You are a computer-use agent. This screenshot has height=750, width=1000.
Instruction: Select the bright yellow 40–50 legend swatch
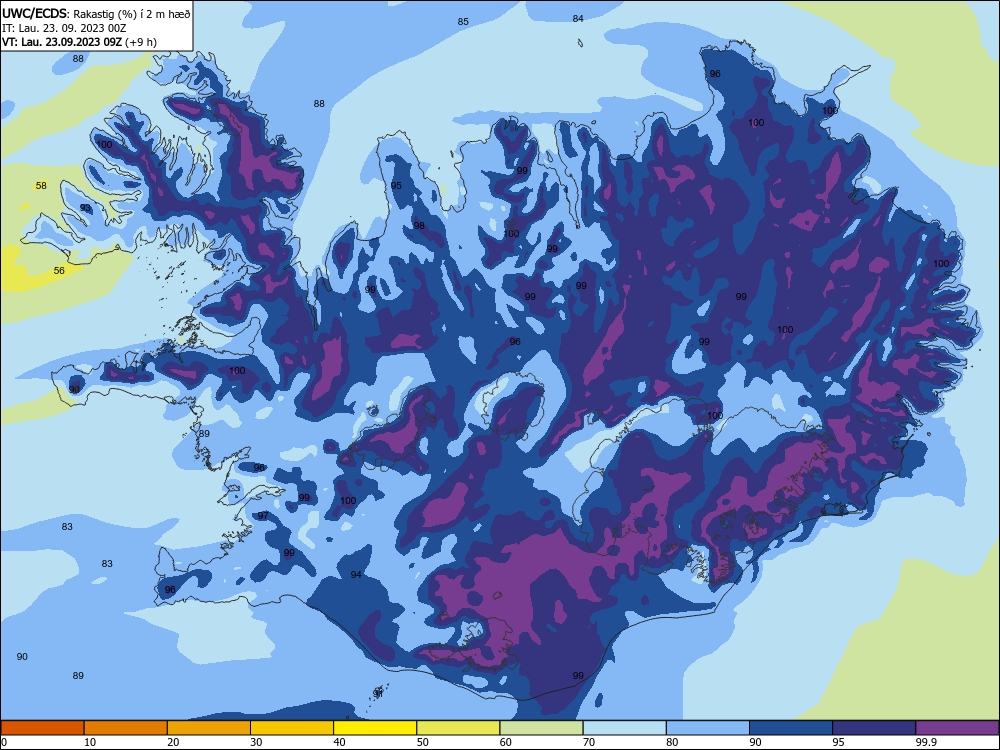(x=375, y=728)
